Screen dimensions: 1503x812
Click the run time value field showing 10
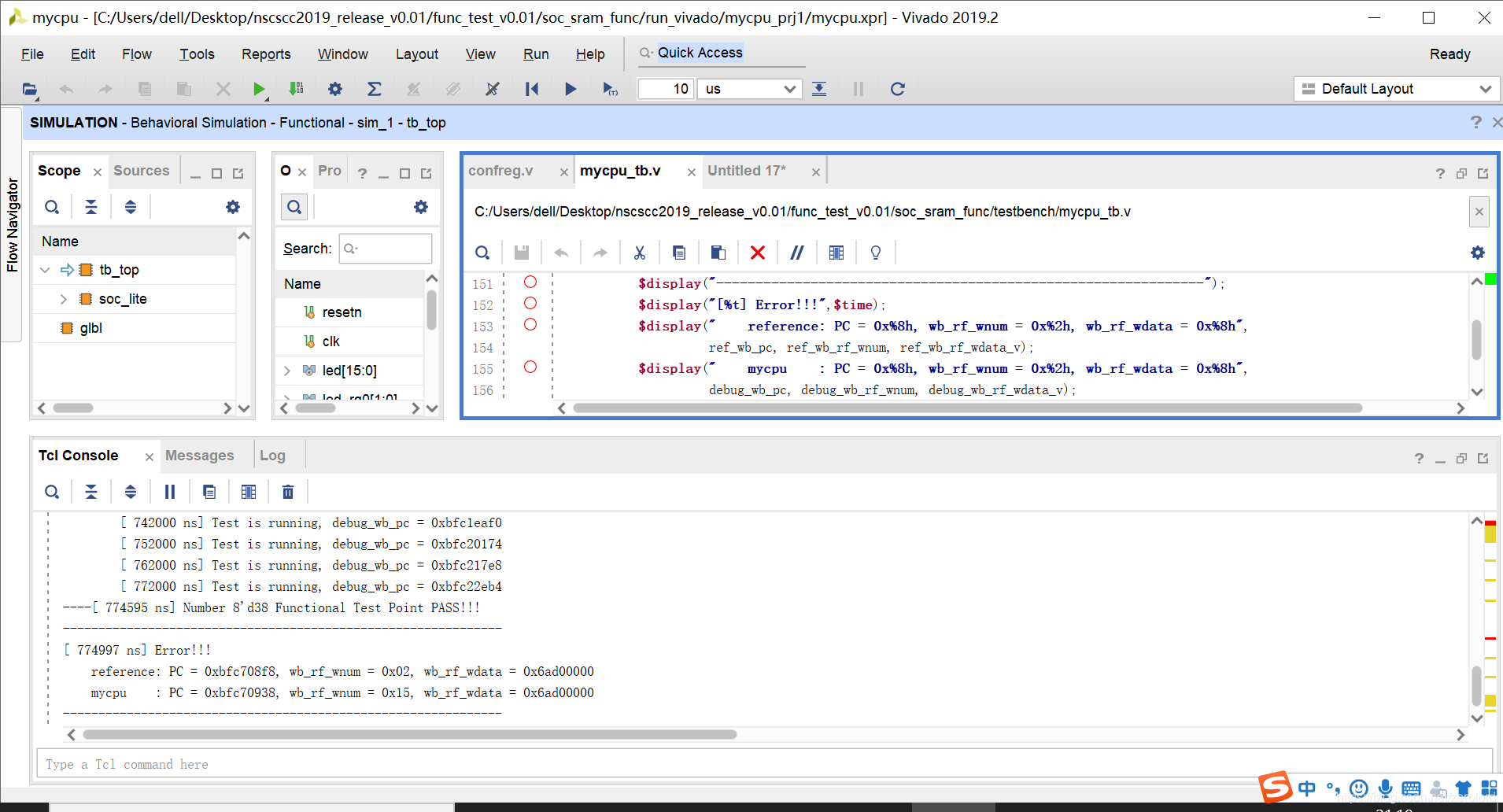click(x=666, y=89)
